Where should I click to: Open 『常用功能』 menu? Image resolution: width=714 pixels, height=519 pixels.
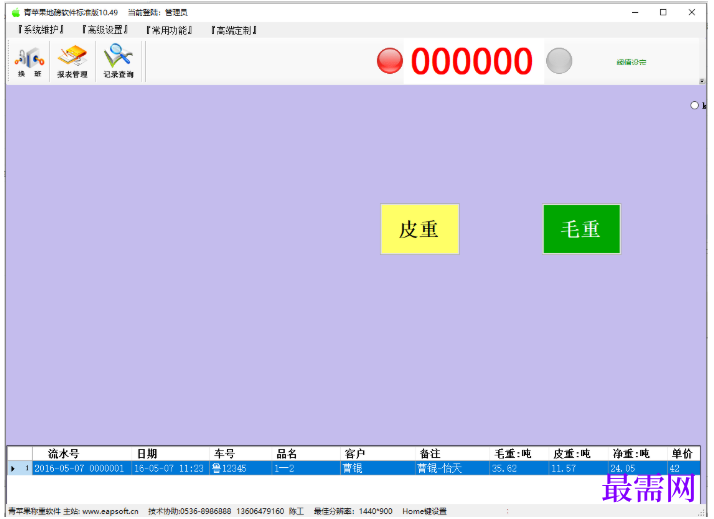(x=169, y=31)
